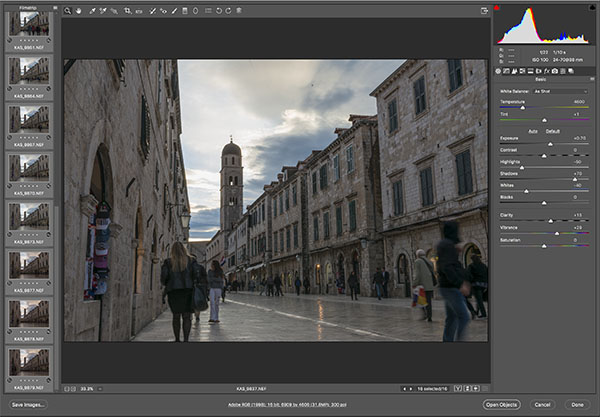Viewport: 600px width, 417px height.
Task: Swap before and after settings icon
Action: point(467,389)
